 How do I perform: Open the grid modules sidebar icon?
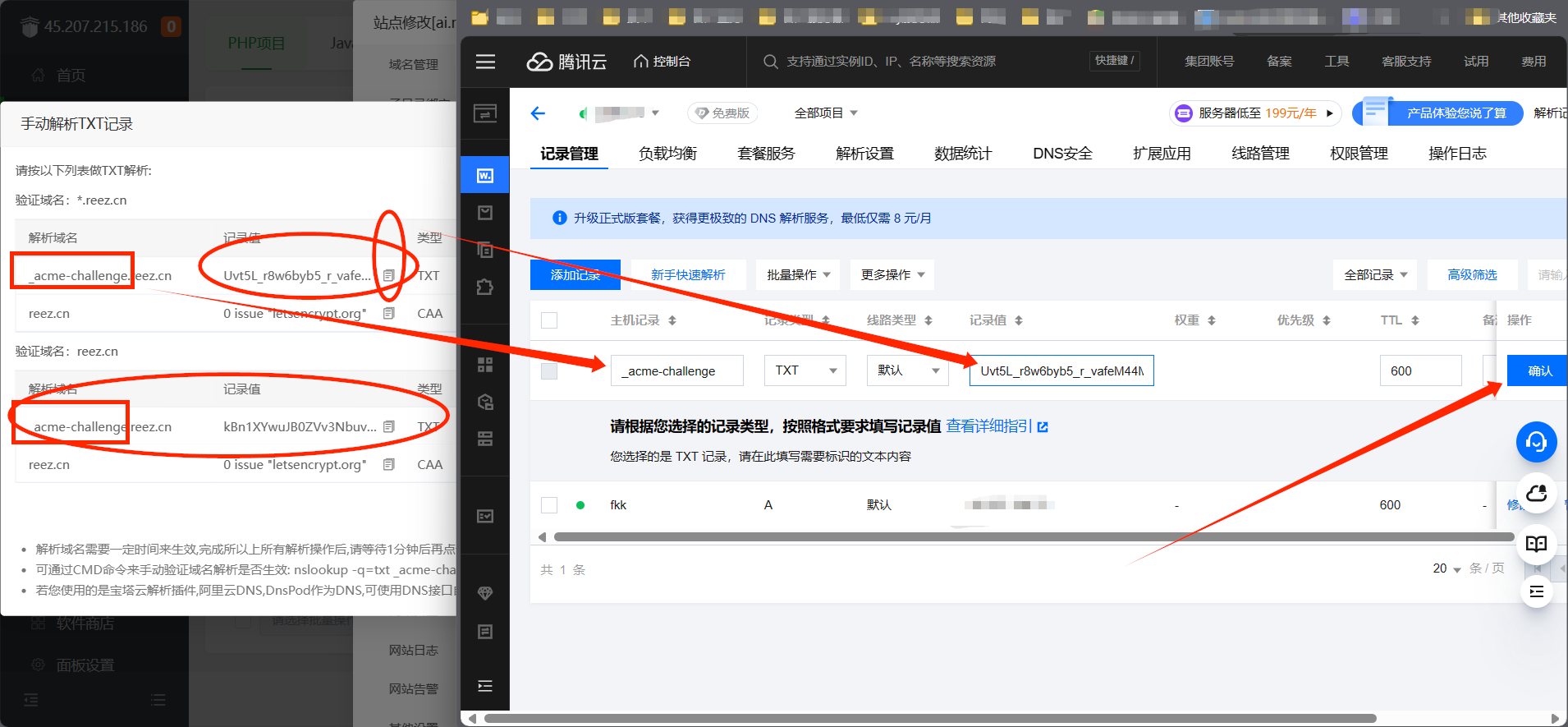click(x=485, y=365)
